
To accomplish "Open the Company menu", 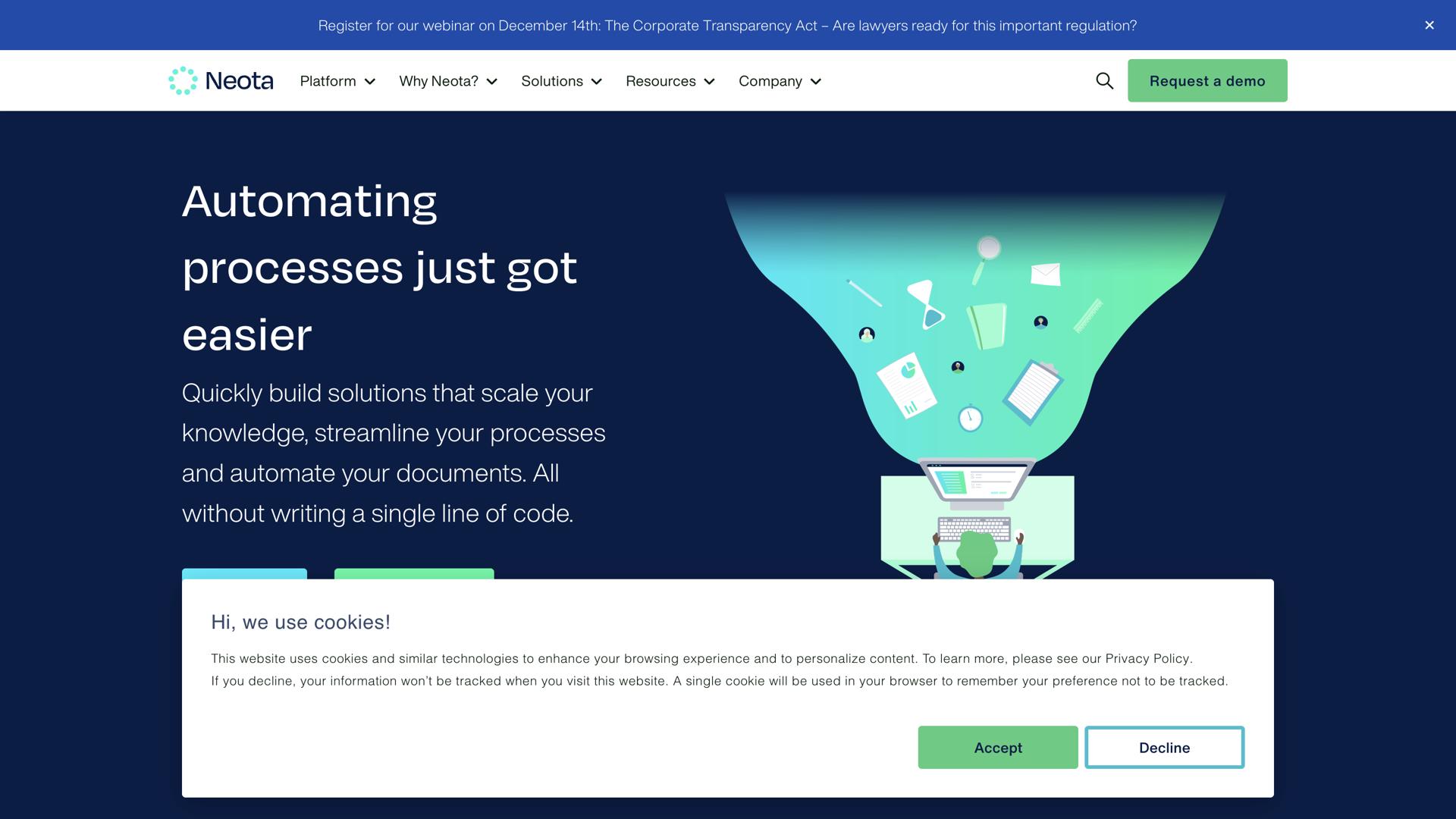I will click(x=780, y=81).
